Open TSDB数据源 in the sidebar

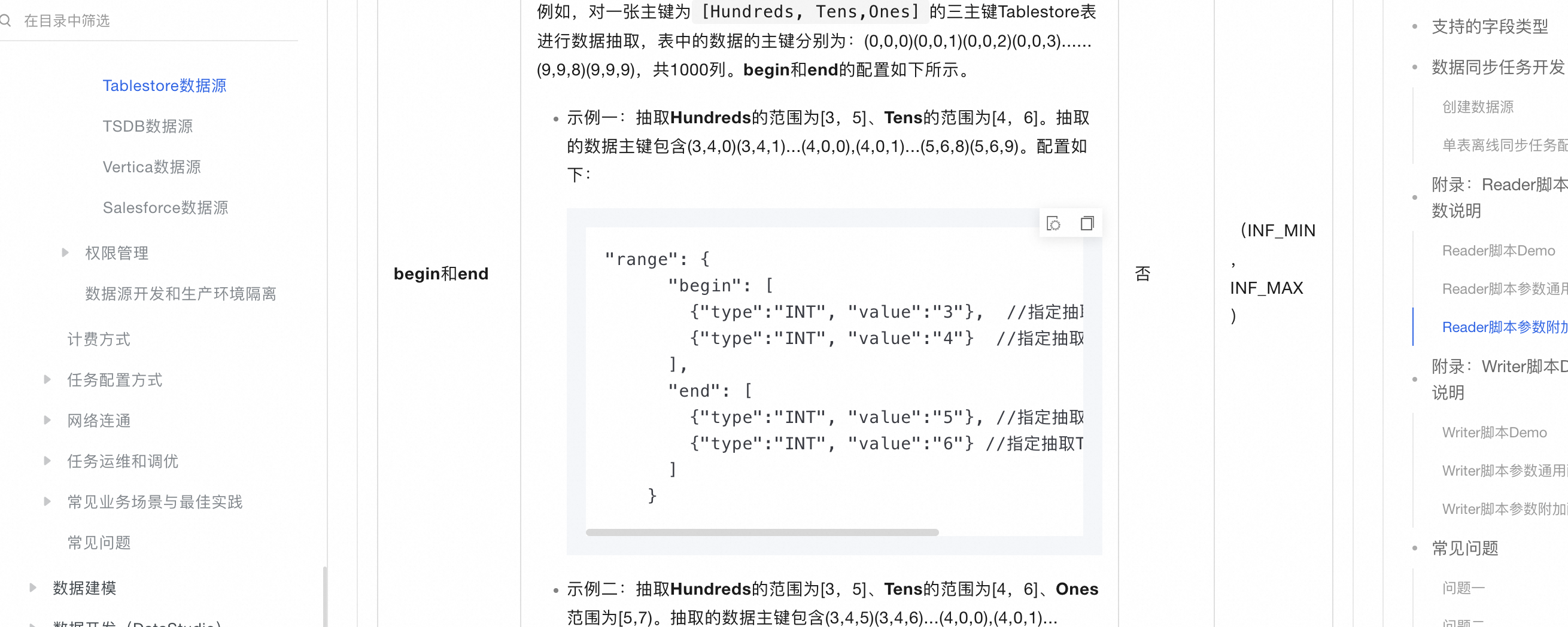[147, 126]
